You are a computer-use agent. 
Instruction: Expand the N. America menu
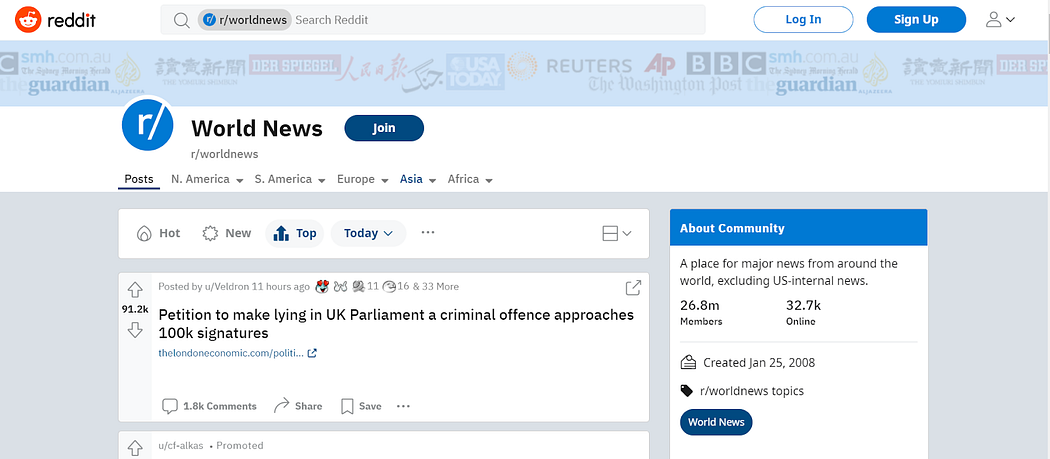click(206, 180)
